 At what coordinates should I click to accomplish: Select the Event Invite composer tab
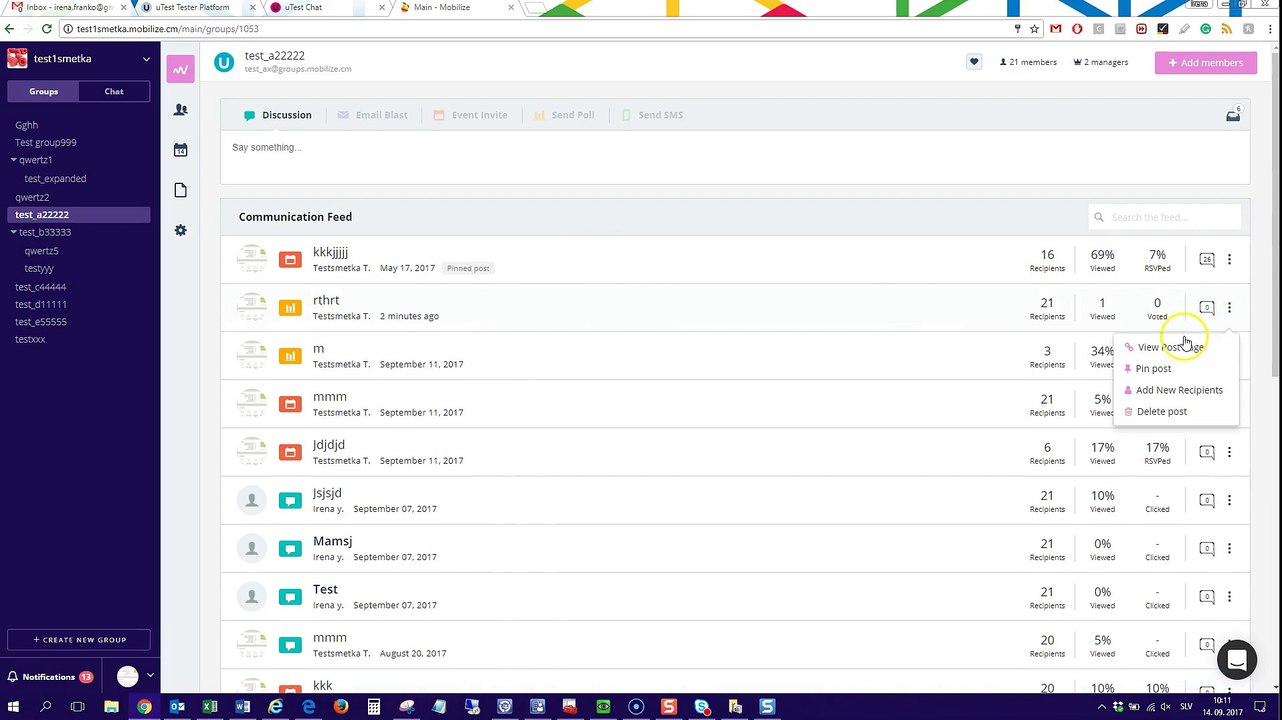(x=470, y=115)
